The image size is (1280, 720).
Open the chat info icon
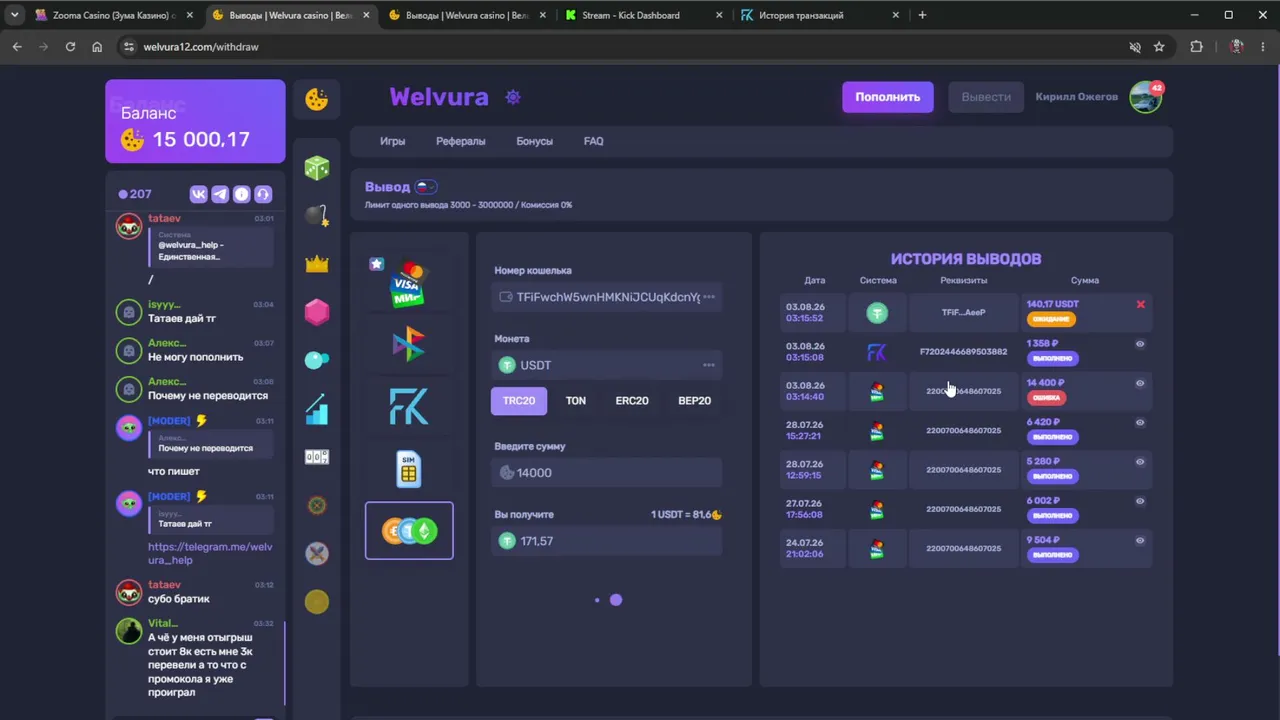(x=241, y=194)
